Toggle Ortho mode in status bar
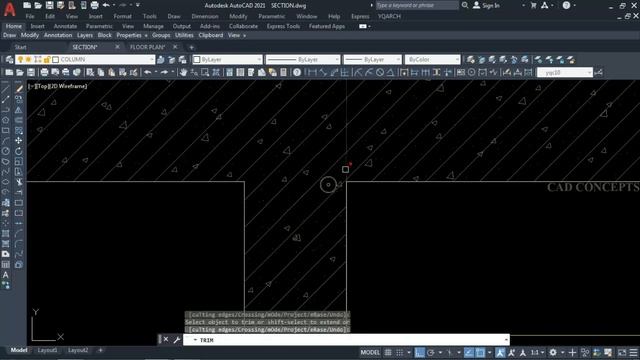Image resolution: width=640 pixels, height=360 pixels. pos(420,352)
